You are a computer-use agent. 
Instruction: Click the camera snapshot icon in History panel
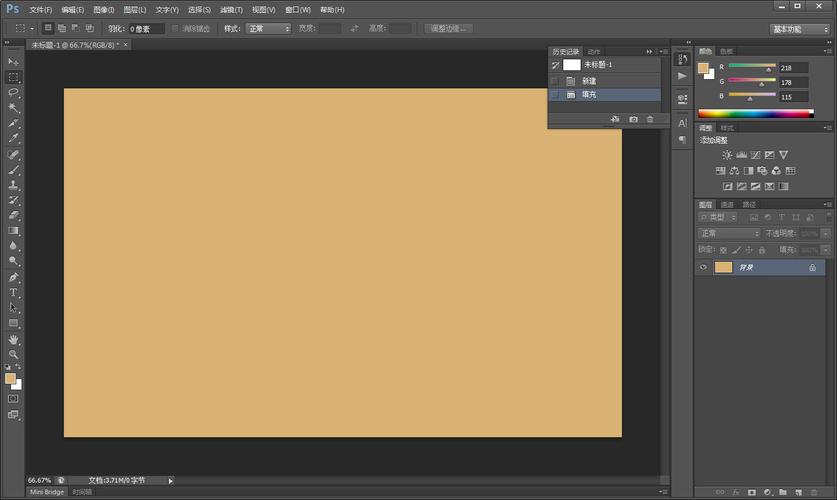[633, 119]
